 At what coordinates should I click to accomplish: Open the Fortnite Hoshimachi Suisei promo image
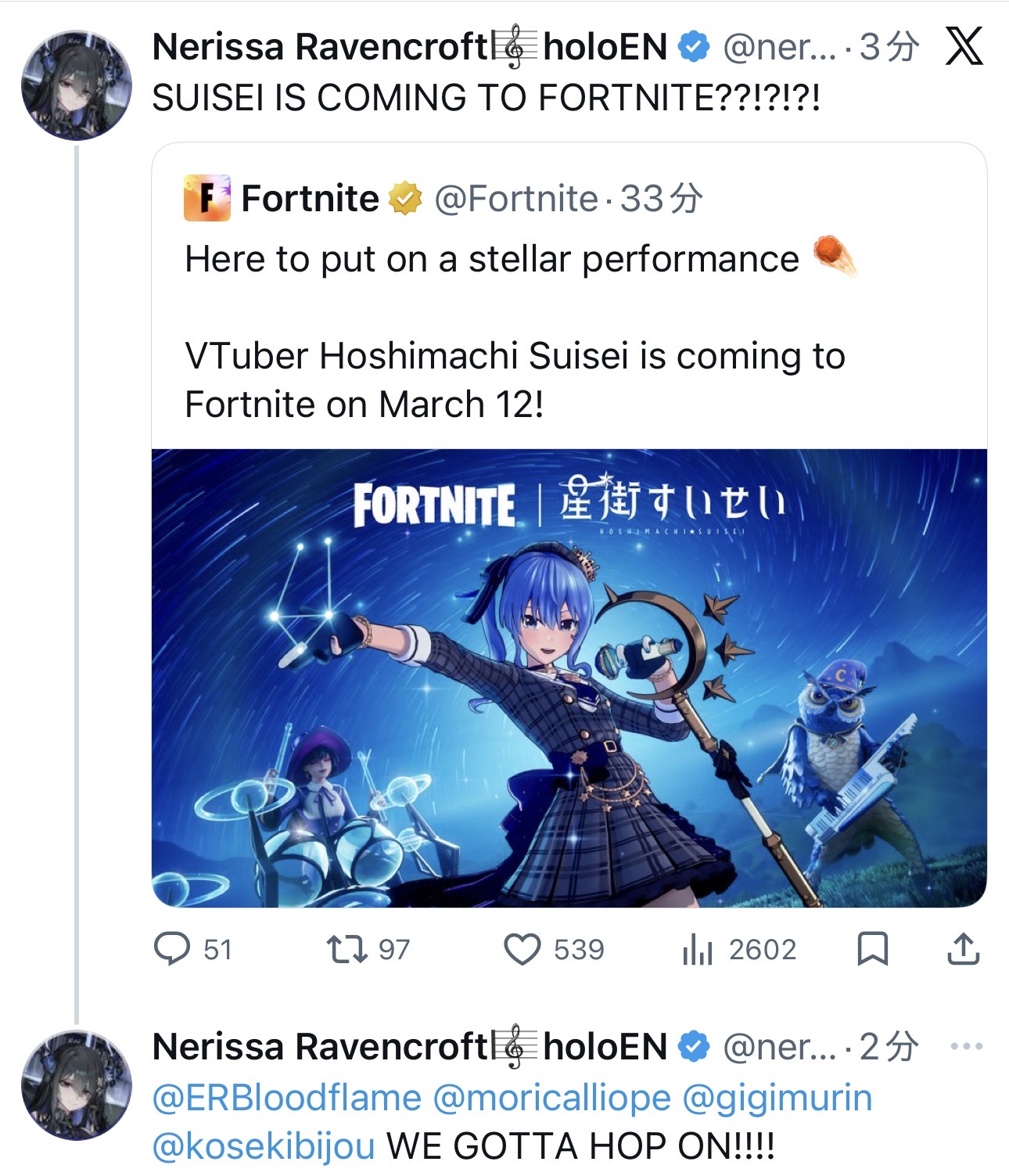tap(569, 678)
